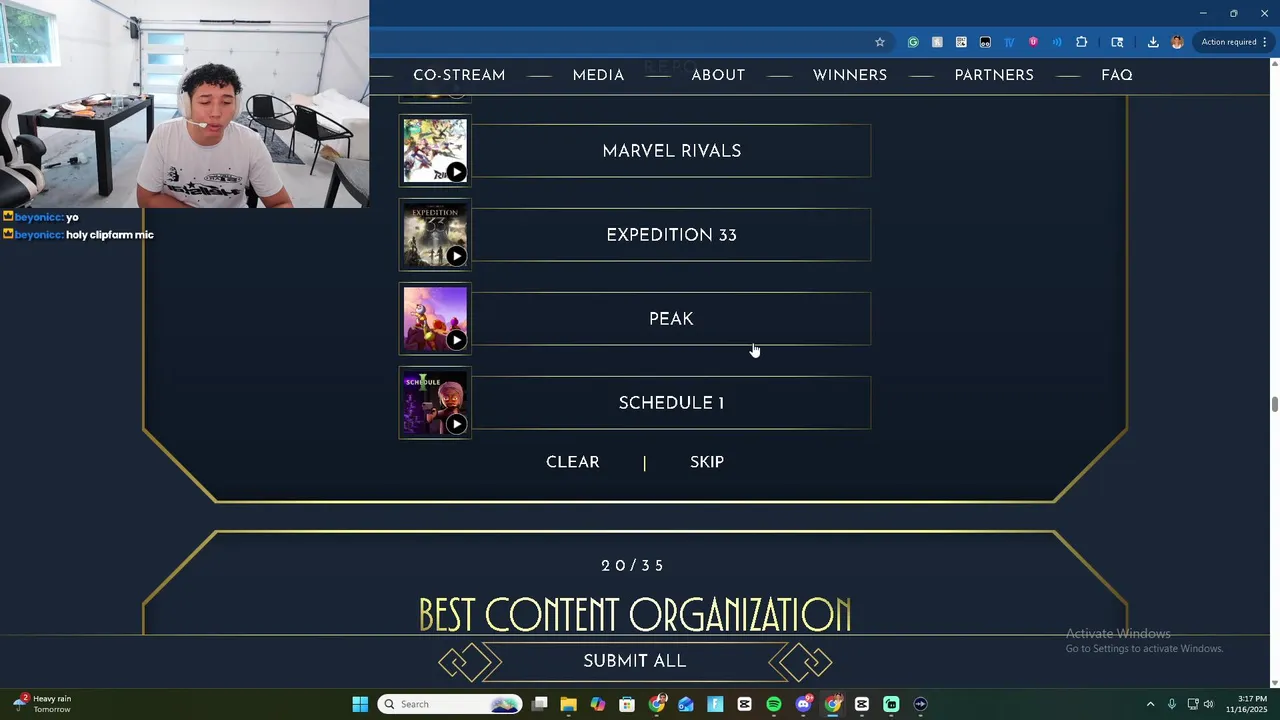1280x720 pixels.
Task: Click the page vertical scrollbar thumb
Action: click(1274, 404)
